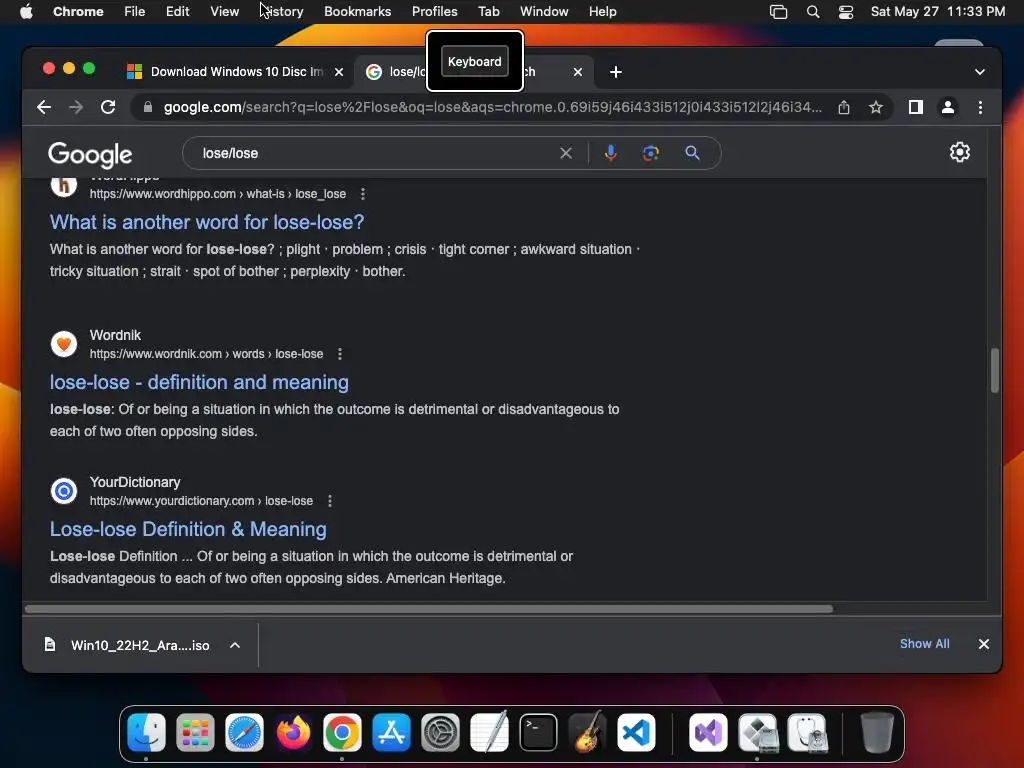Click the magnifier search button

pos(692,153)
